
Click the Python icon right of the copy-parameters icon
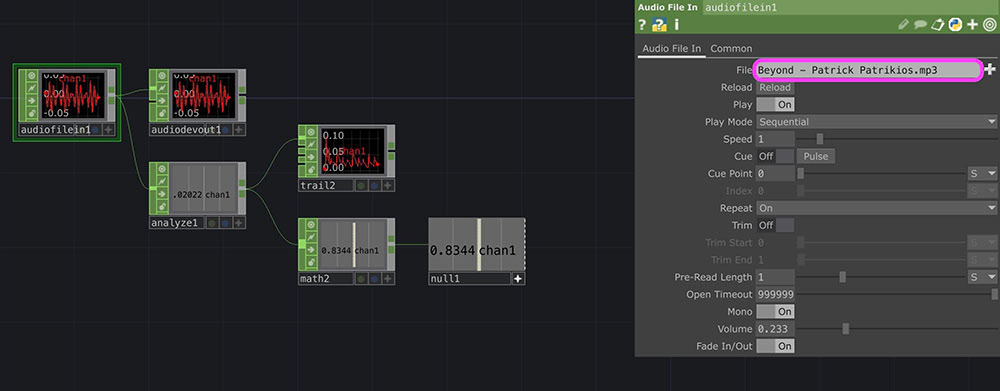pyautogui.click(x=955, y=25)
